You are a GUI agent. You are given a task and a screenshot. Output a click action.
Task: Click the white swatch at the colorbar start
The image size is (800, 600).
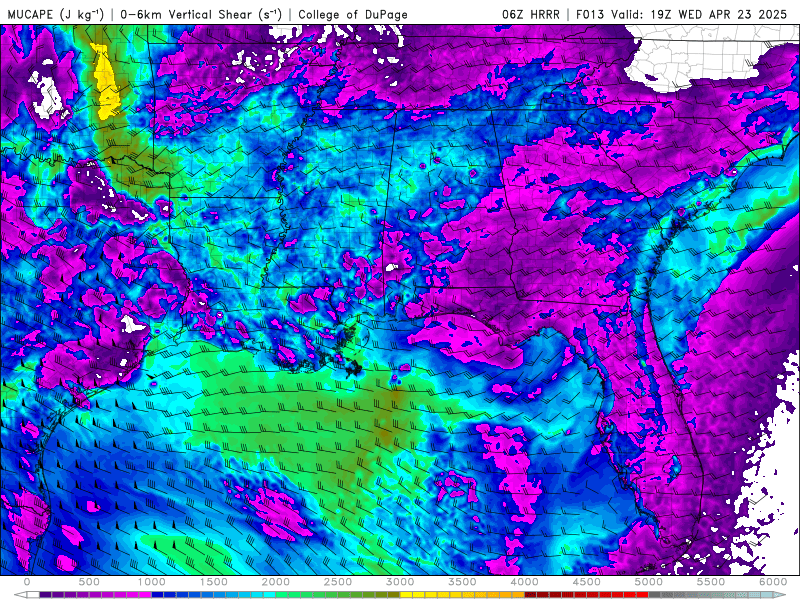[x=33, y=595]
